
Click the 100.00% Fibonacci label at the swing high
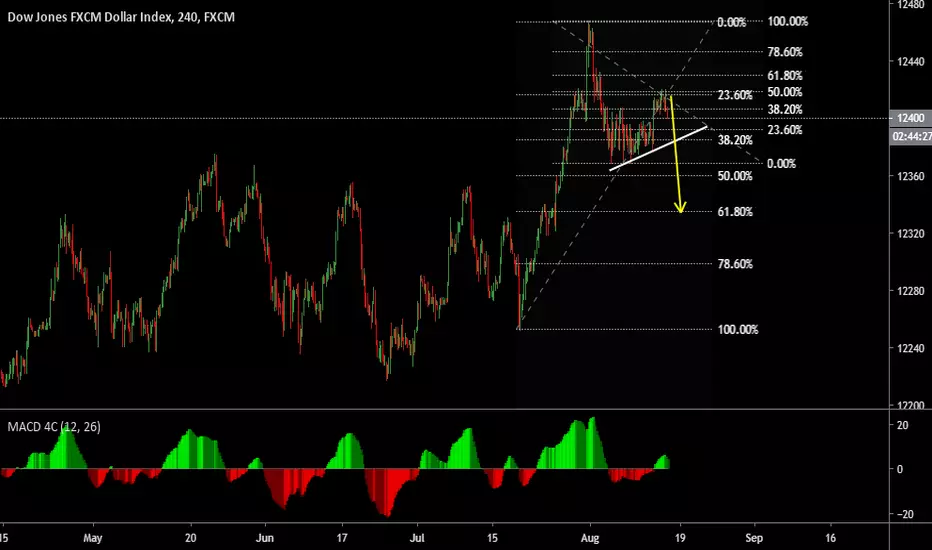788,21
